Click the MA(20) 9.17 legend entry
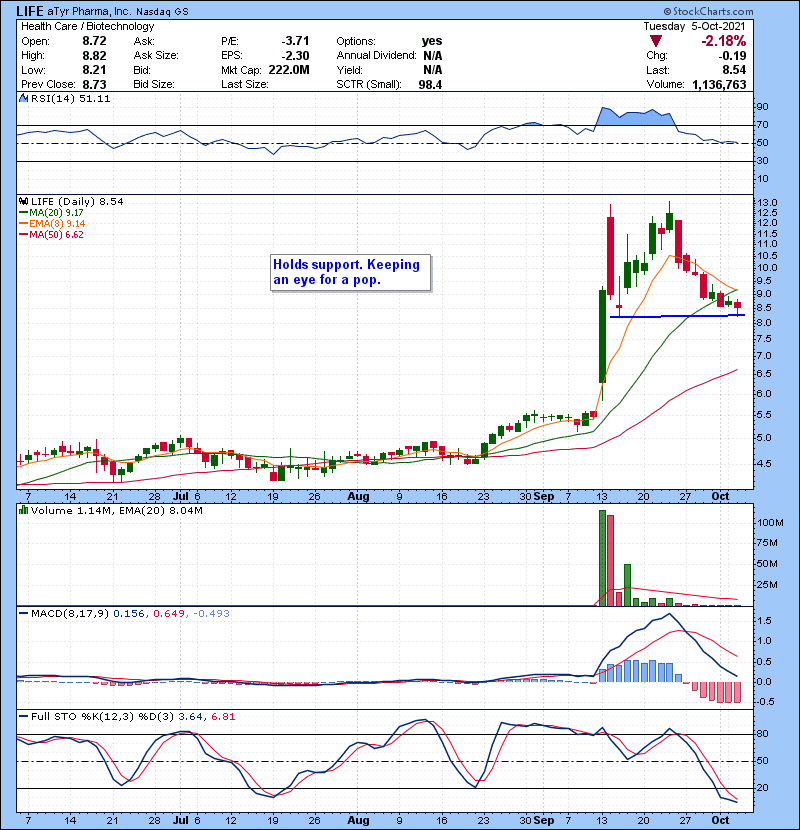The height and width of the screenshot is (830, 800). (x=51, y=212)
